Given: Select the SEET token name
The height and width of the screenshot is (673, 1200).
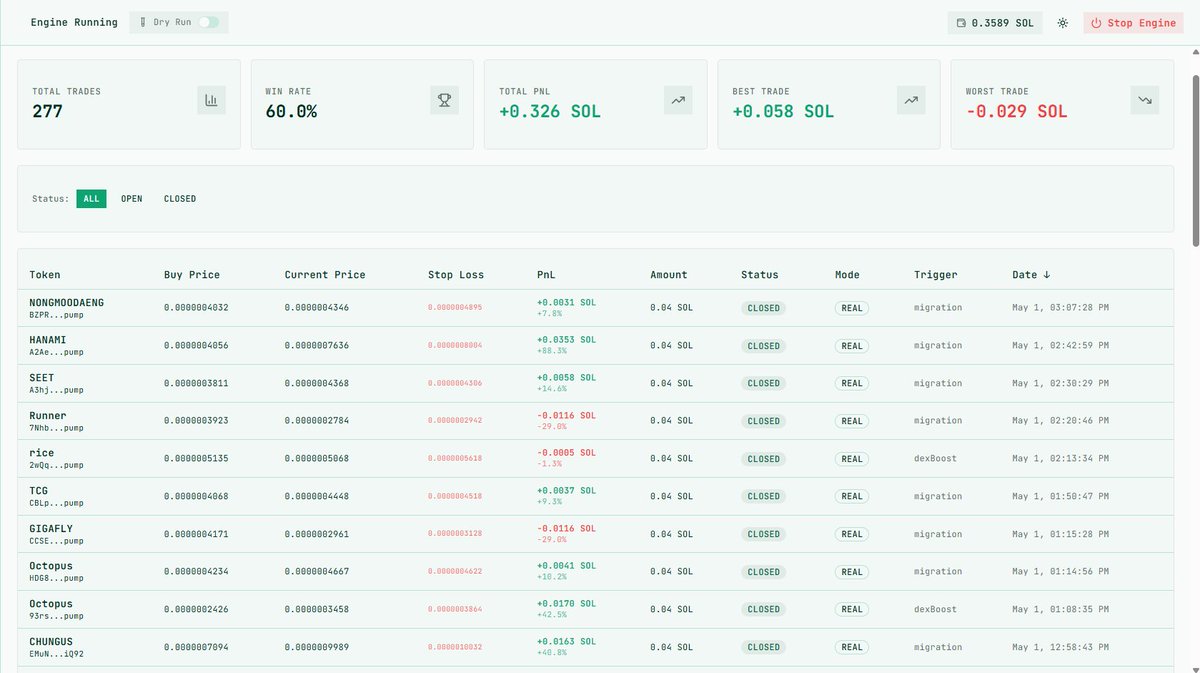Looking at the screenshot, I should coord(42,378).
